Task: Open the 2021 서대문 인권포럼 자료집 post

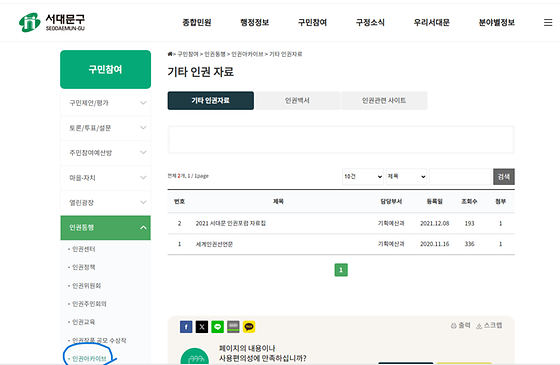Action: click(231, 223)
